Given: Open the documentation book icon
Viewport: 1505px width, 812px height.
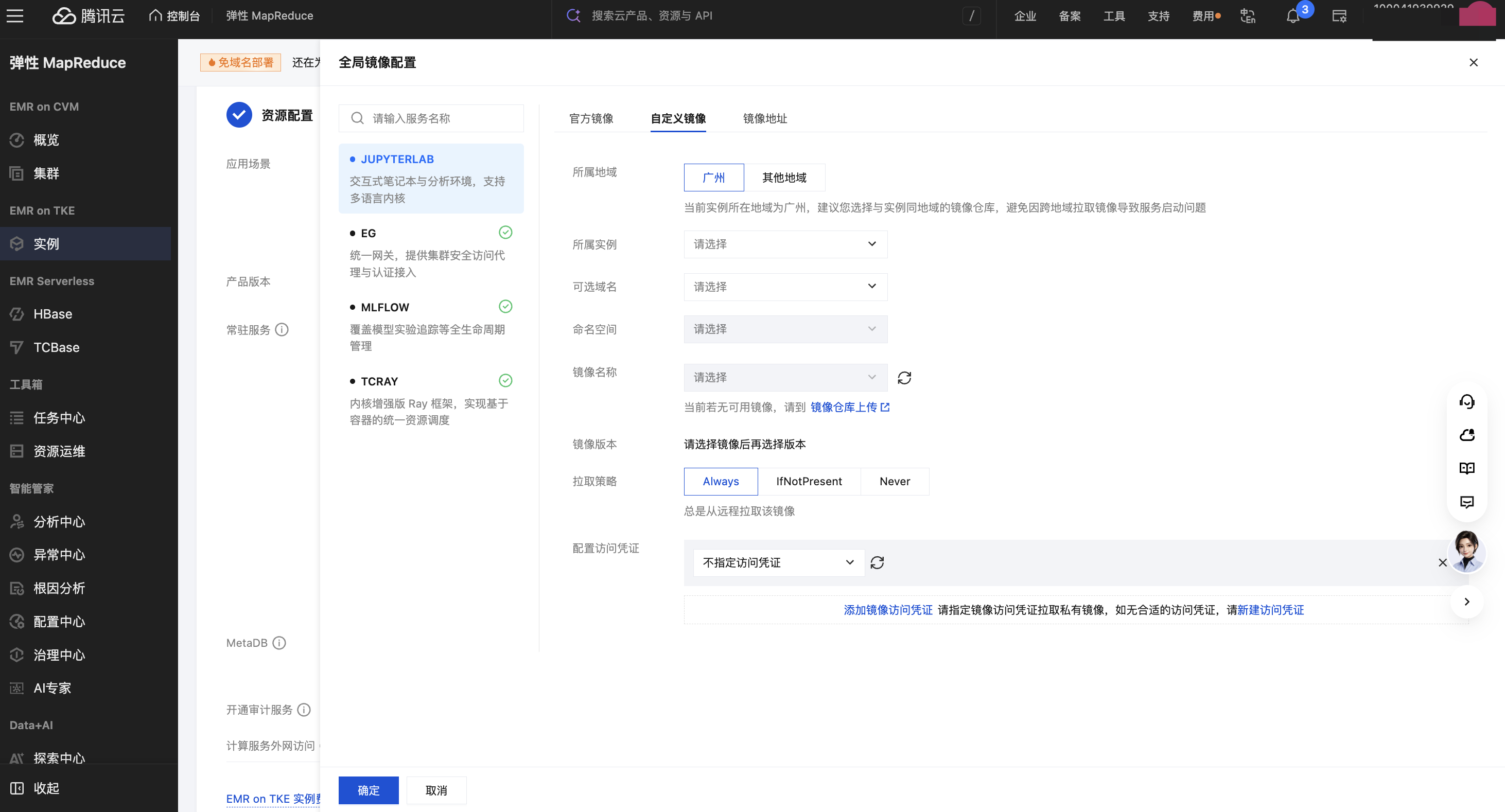Looking at the screenshot, I should 1466,468.
